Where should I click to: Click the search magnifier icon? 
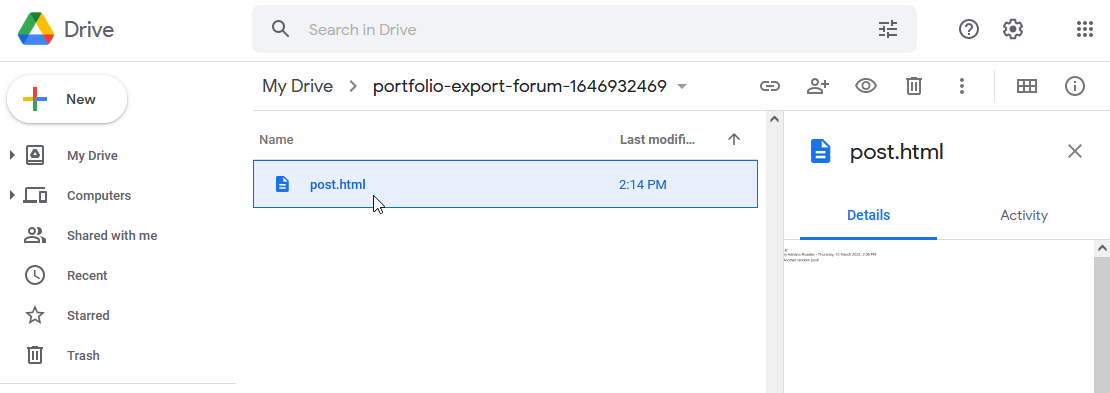tap(281, 29)
